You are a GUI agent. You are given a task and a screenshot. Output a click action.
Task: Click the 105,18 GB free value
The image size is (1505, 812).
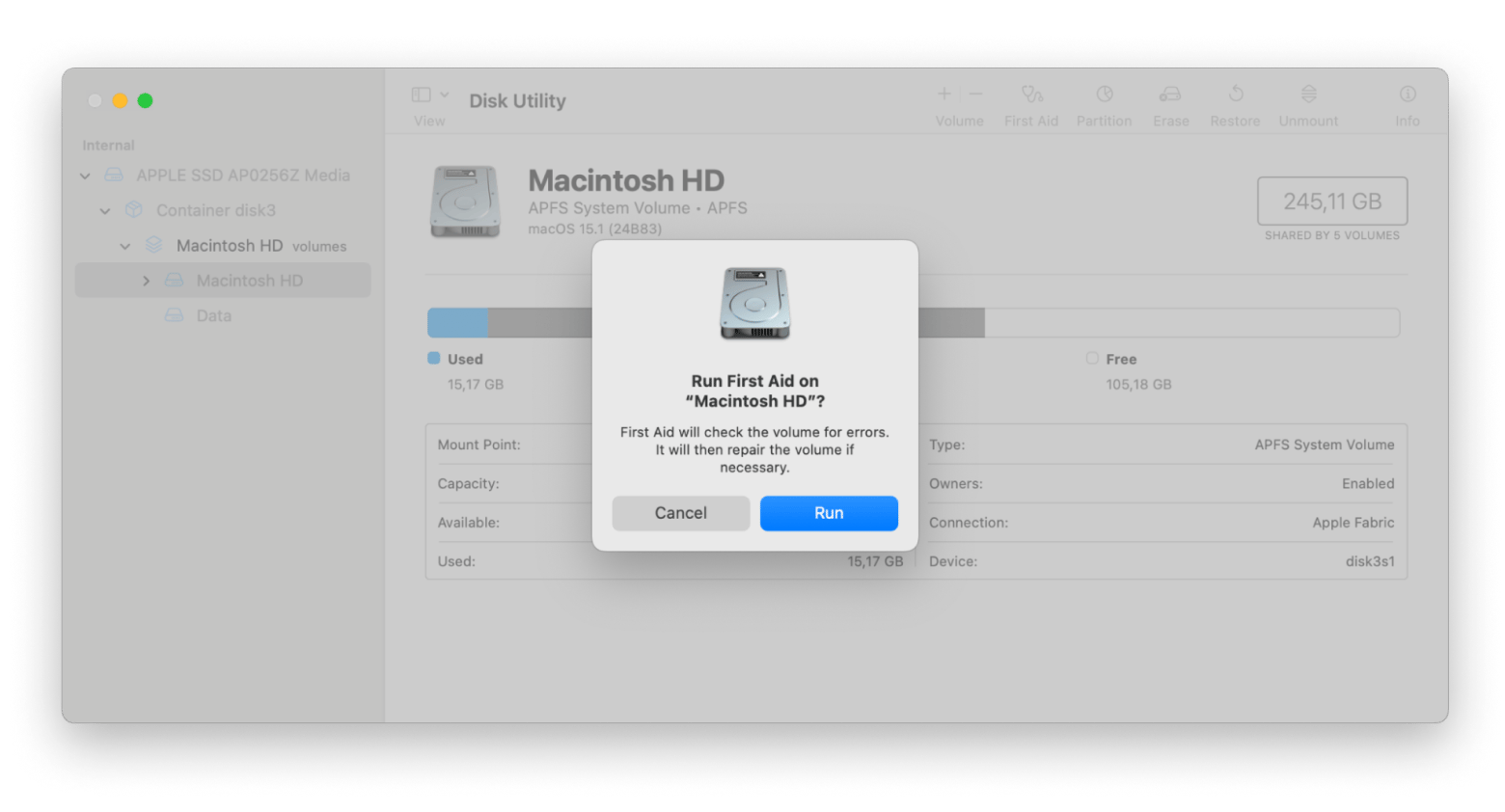click(x=1138, y=385)
